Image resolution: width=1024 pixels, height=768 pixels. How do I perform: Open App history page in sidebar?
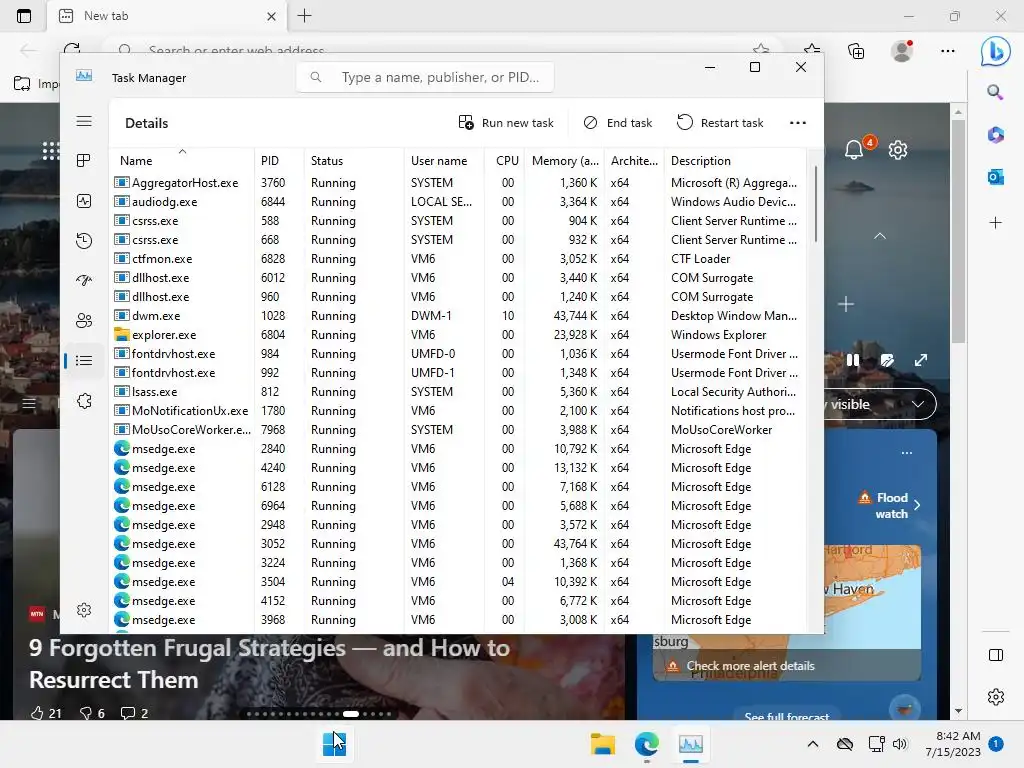[84, 241]
